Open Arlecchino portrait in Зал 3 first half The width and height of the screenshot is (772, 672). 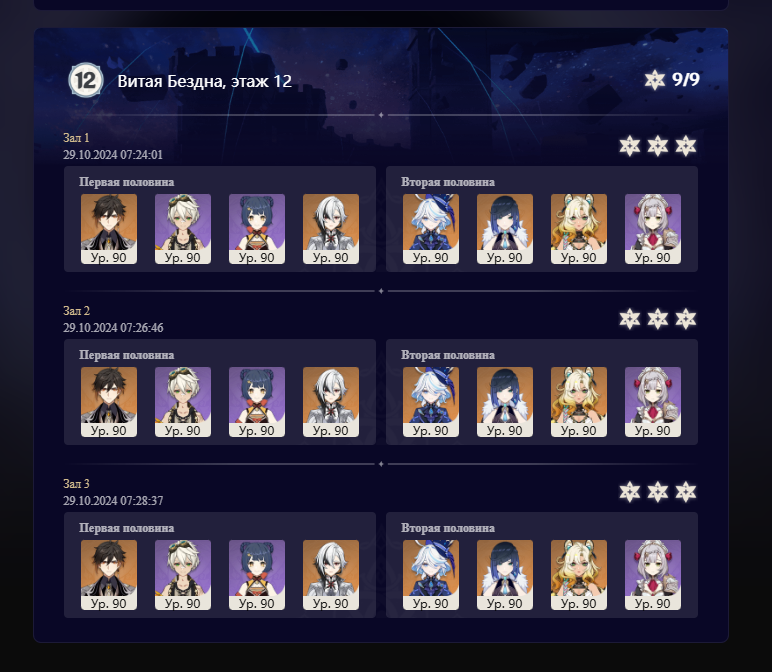click(331, 575)
